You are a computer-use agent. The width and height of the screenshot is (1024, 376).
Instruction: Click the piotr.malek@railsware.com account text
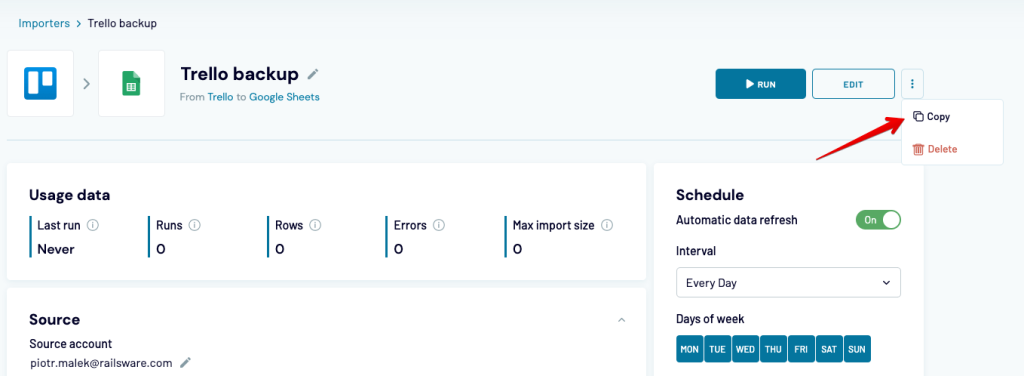click(x=101, y=362)
